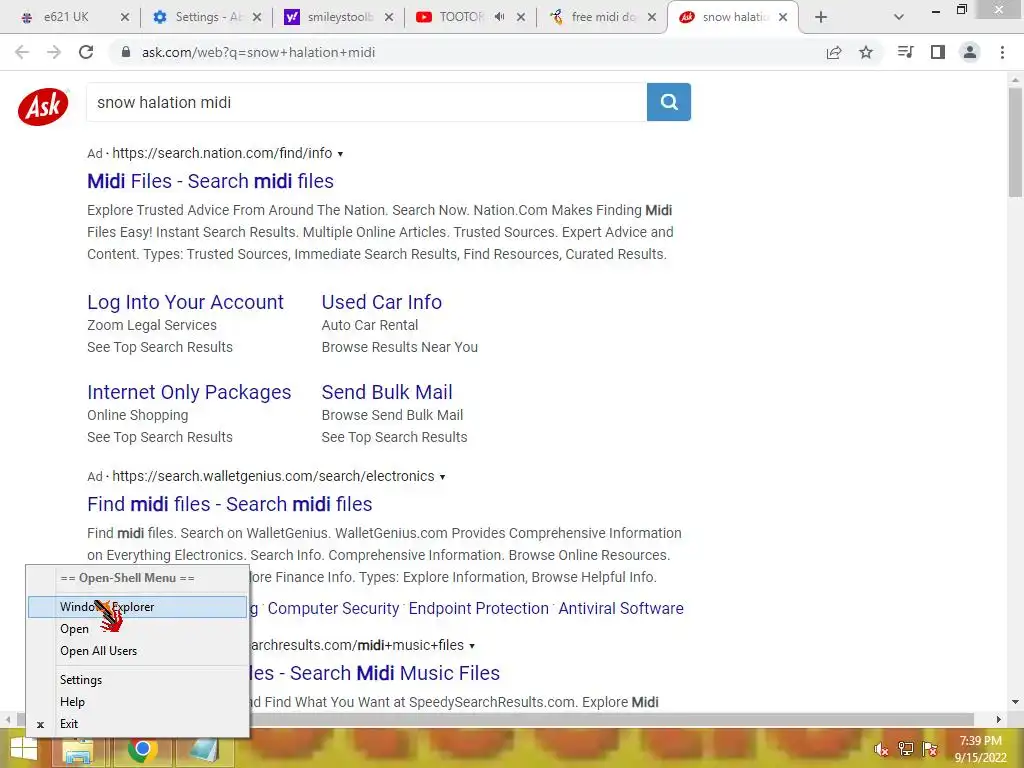Bookmark this tab with the star
Screen dimensions: 1024x768
[866, 52]
